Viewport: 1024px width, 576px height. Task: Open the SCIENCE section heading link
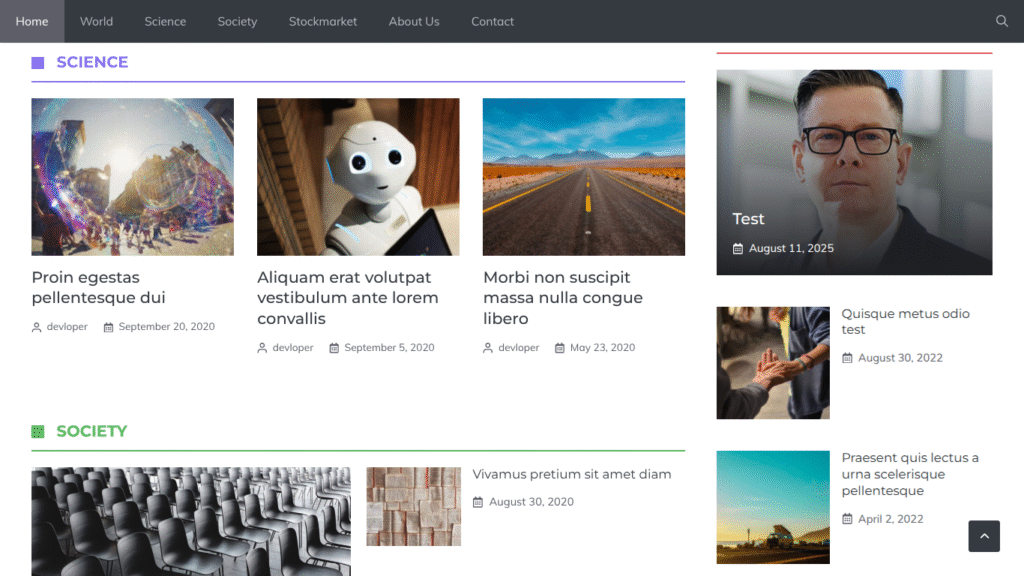(92, 62)
